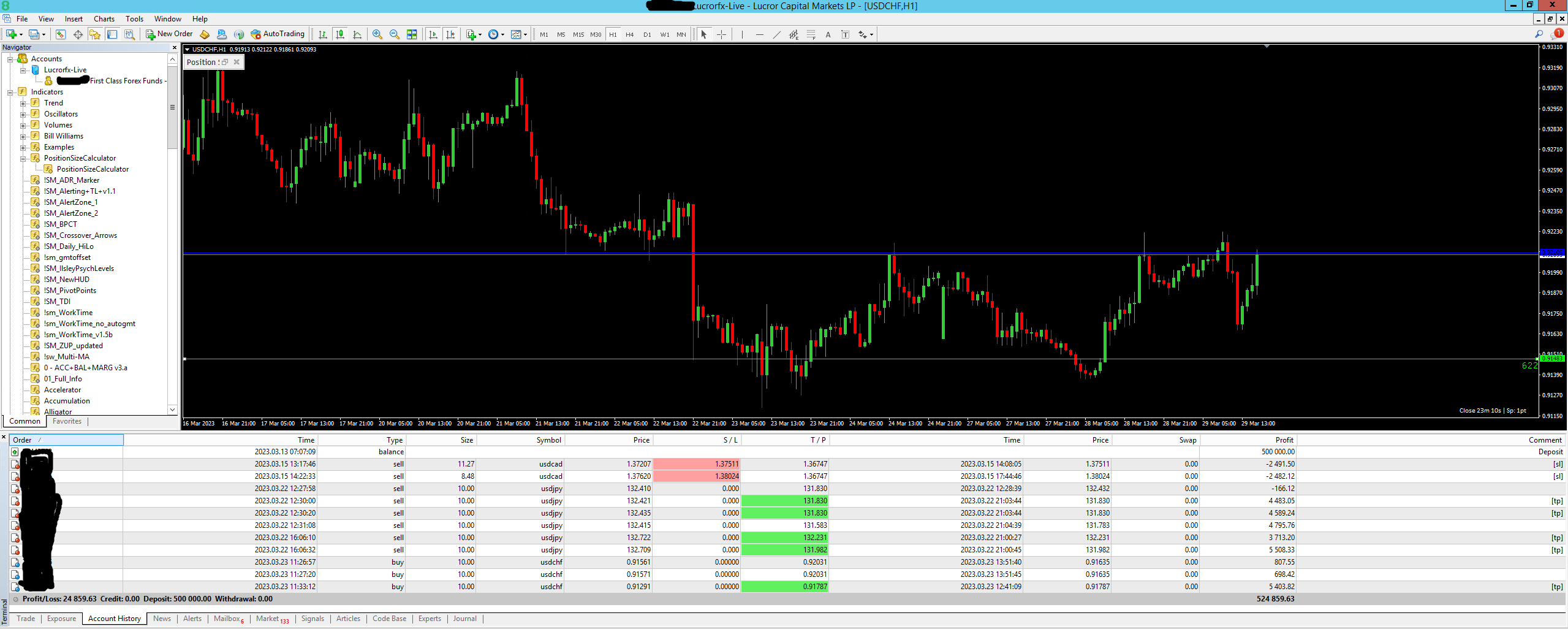Sort history by Symbol column
Image resolution: width=1568 pixels, height=629 pixels.
(x=520, y=440)
